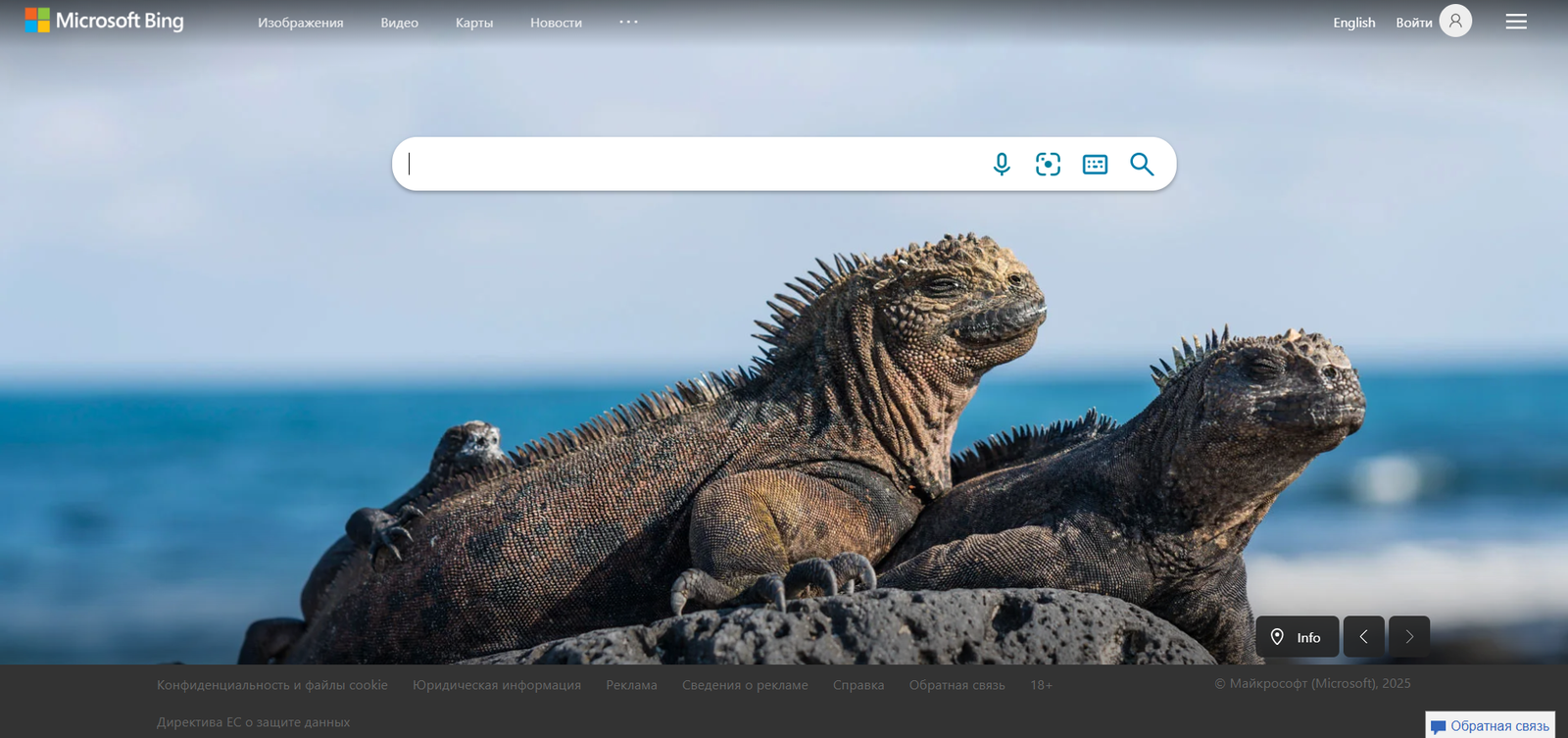
Task: Click the magnifying glass search icon
Action: click(1142, 164)
